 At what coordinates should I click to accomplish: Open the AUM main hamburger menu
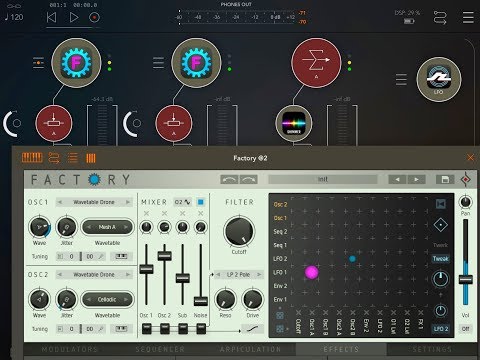[x=468, y=17]
